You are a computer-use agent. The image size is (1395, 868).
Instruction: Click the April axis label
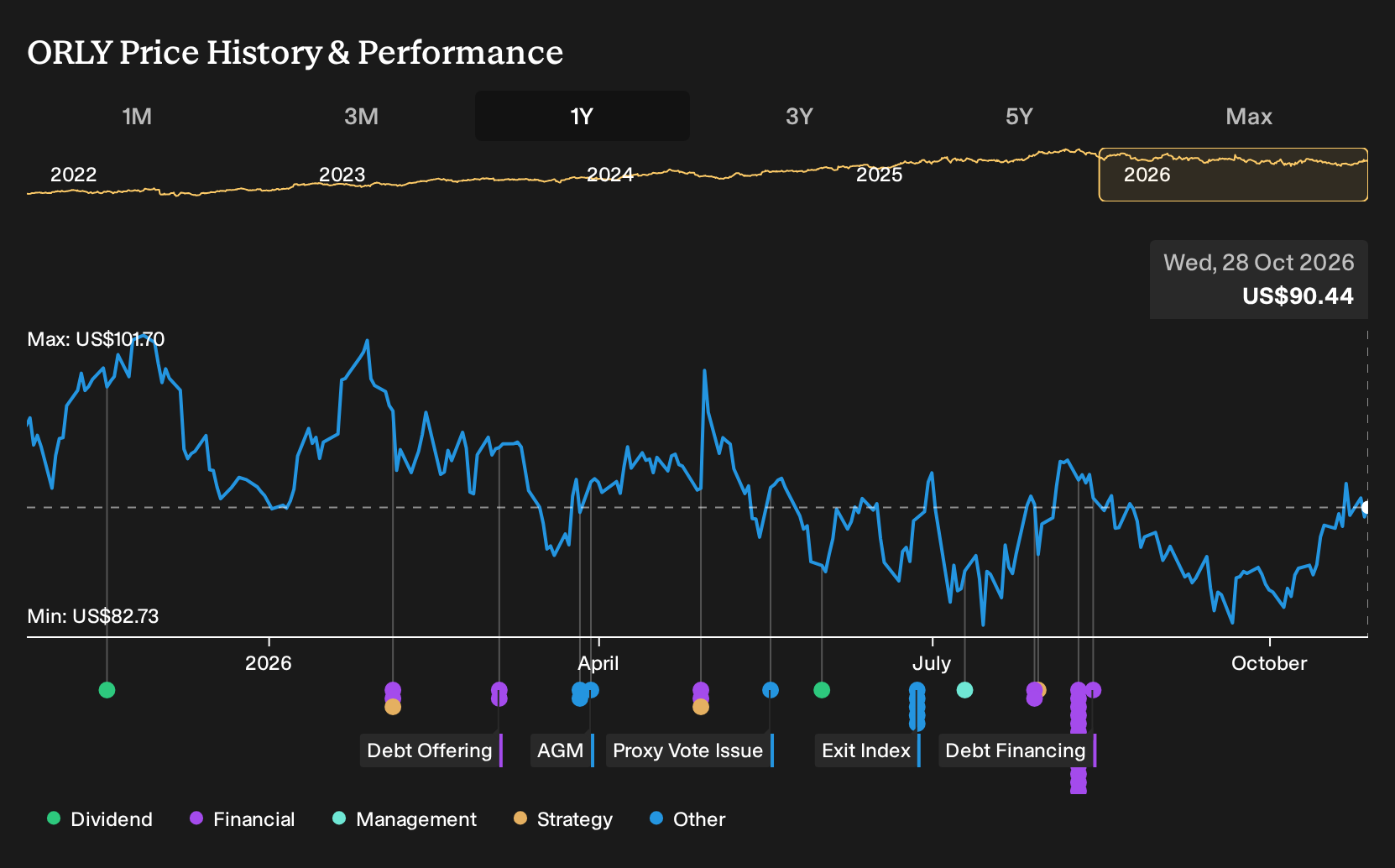pos(598,663)
